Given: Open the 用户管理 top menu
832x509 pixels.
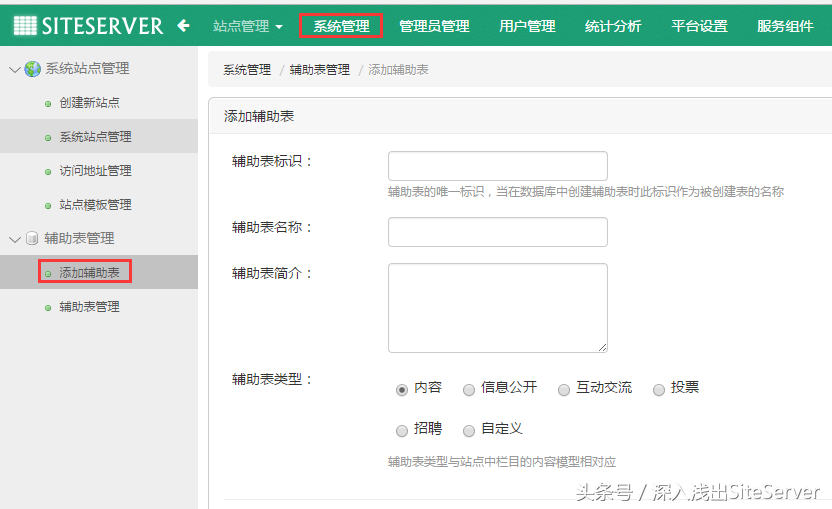Looking at the screenshot, I should (527, 26).
